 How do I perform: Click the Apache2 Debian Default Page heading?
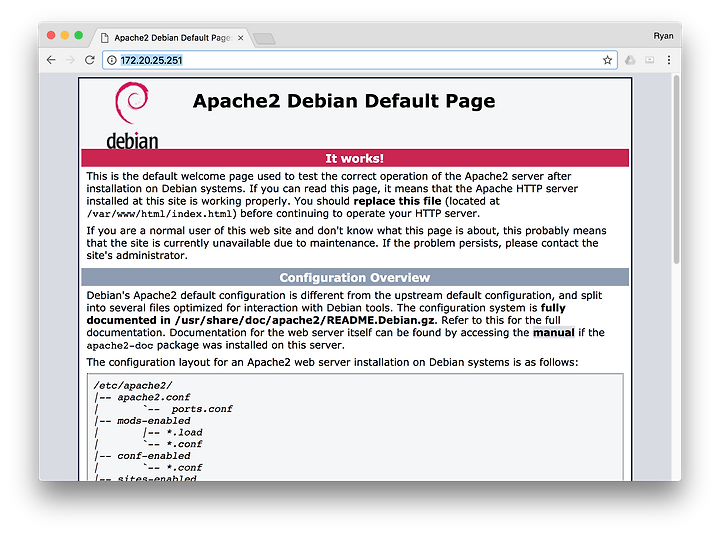click(344, 101)
